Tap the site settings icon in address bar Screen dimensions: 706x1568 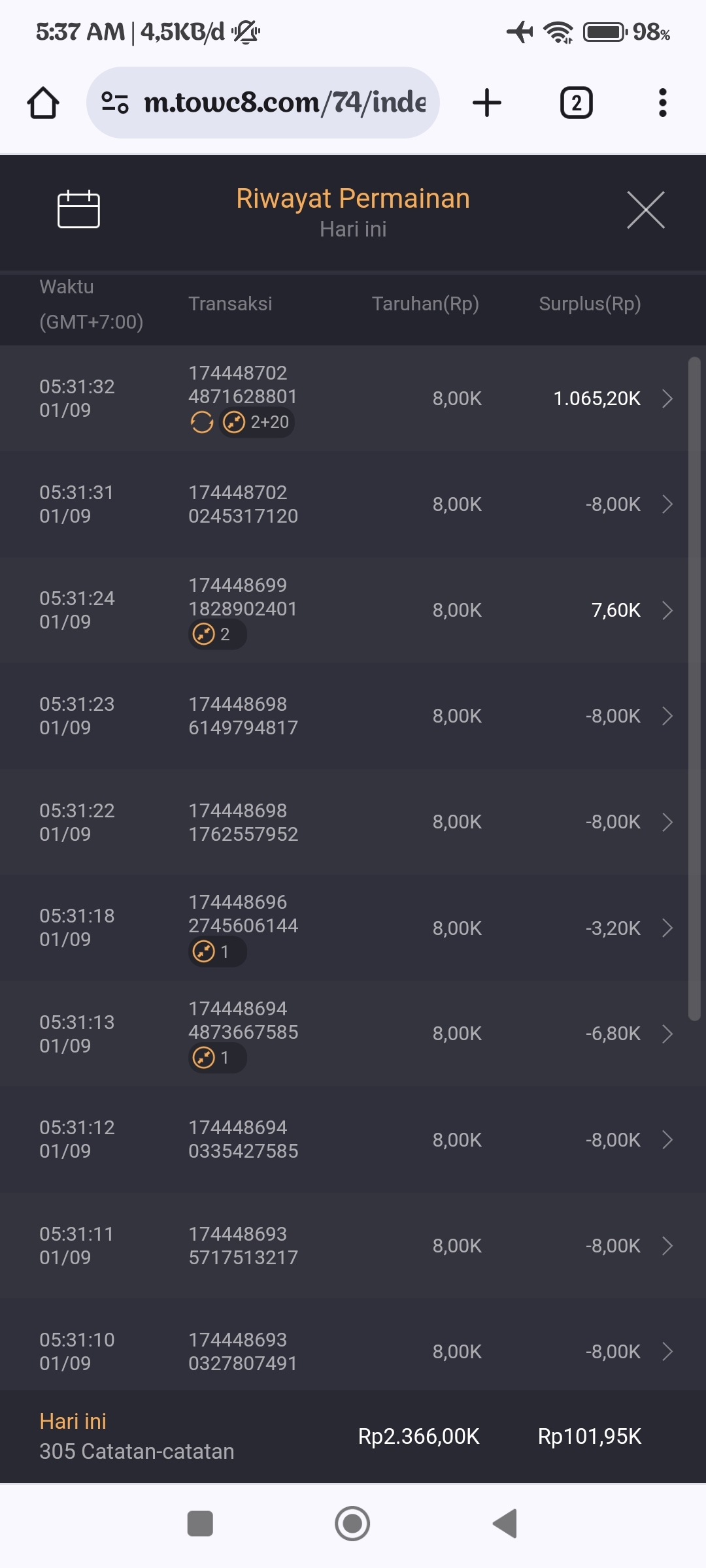tap(115, 103)
